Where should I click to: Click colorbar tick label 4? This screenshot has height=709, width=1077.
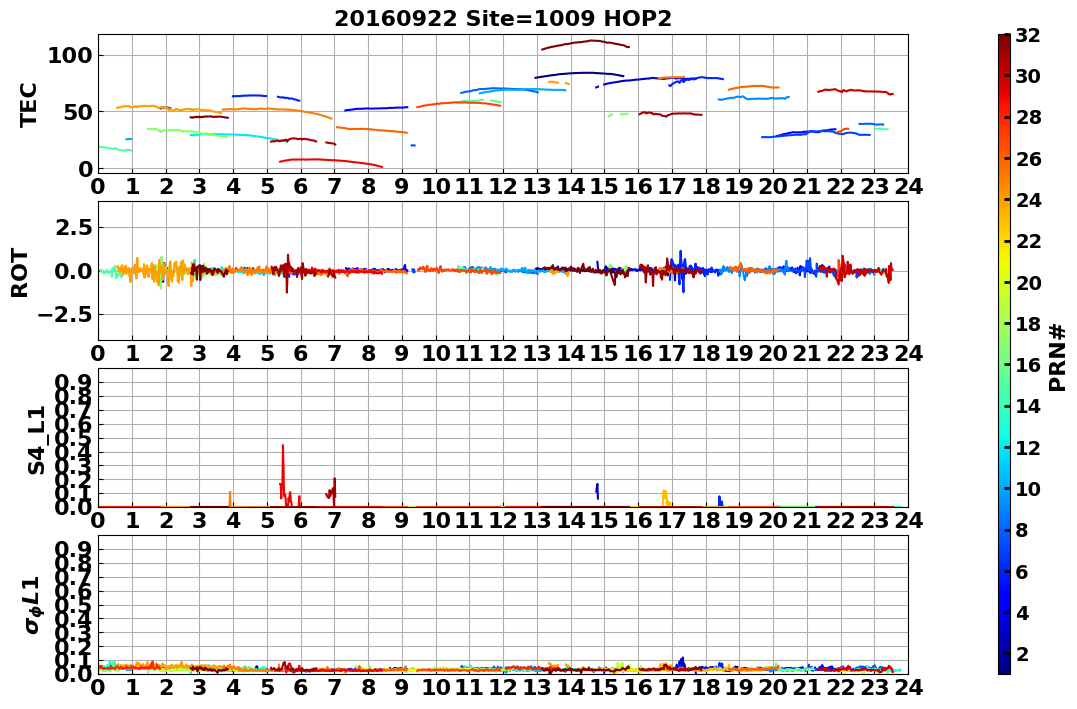click(1021, 612)
